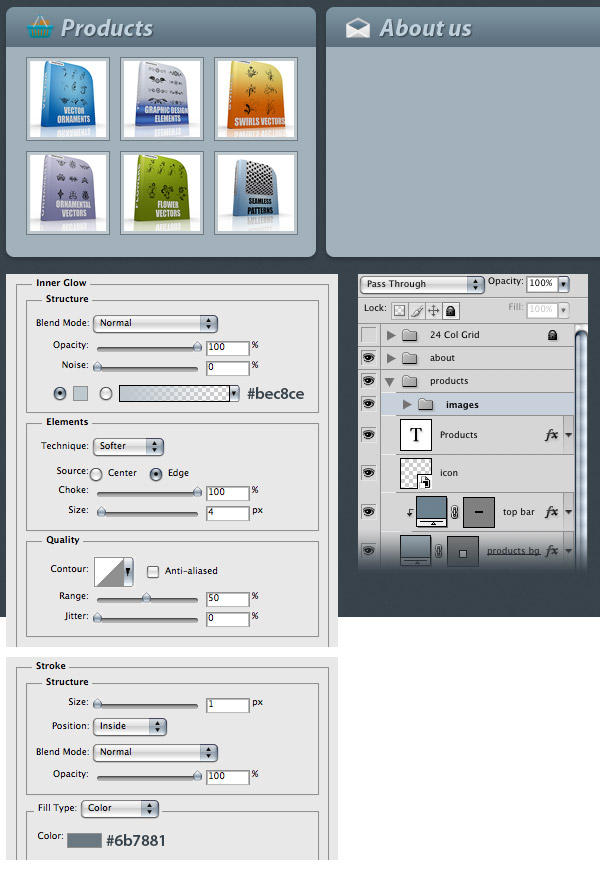This screenshot has height=875, width=600.
Task: Click the fx icon on Products text layer
Action: point(551,435)
